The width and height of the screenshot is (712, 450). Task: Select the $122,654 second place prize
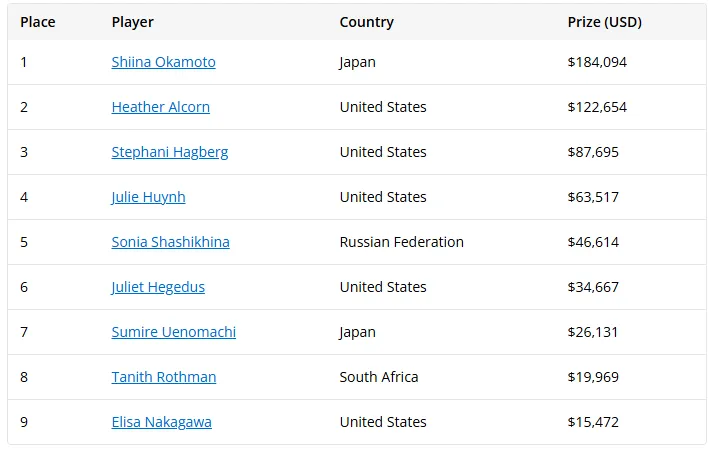(x=597, y=107)
